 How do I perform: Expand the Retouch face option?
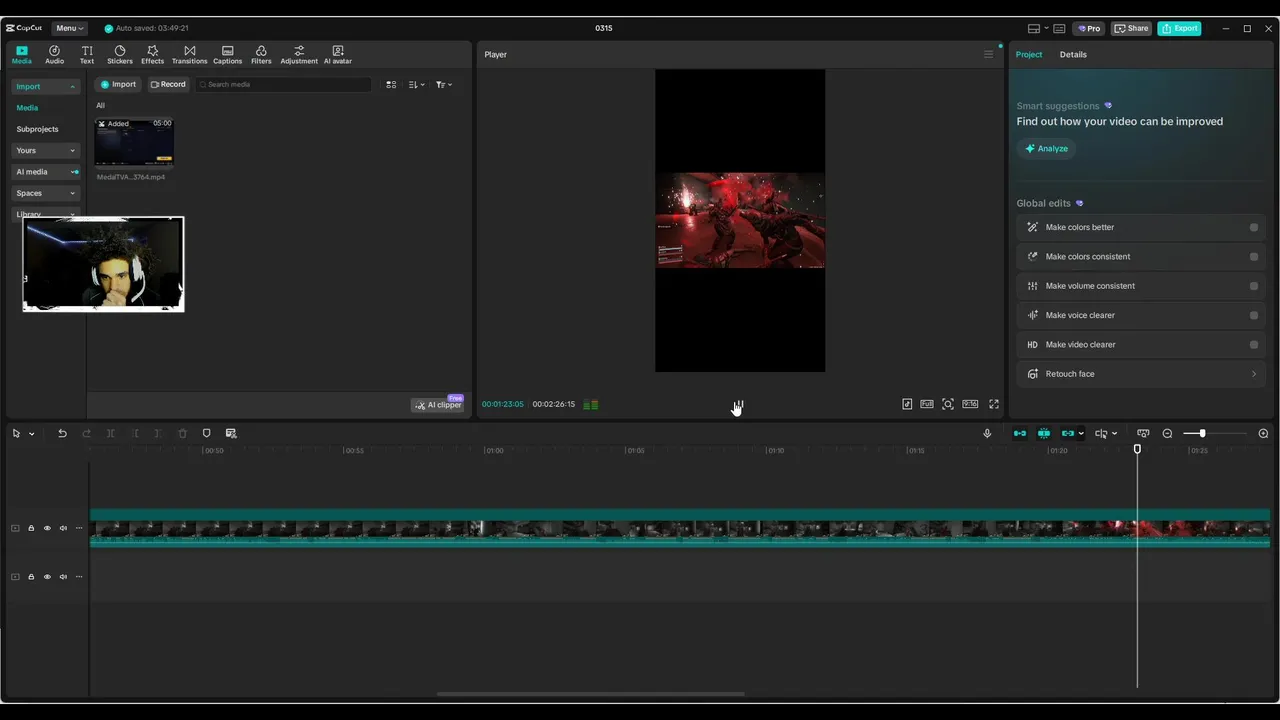[x=1141, y=374]
